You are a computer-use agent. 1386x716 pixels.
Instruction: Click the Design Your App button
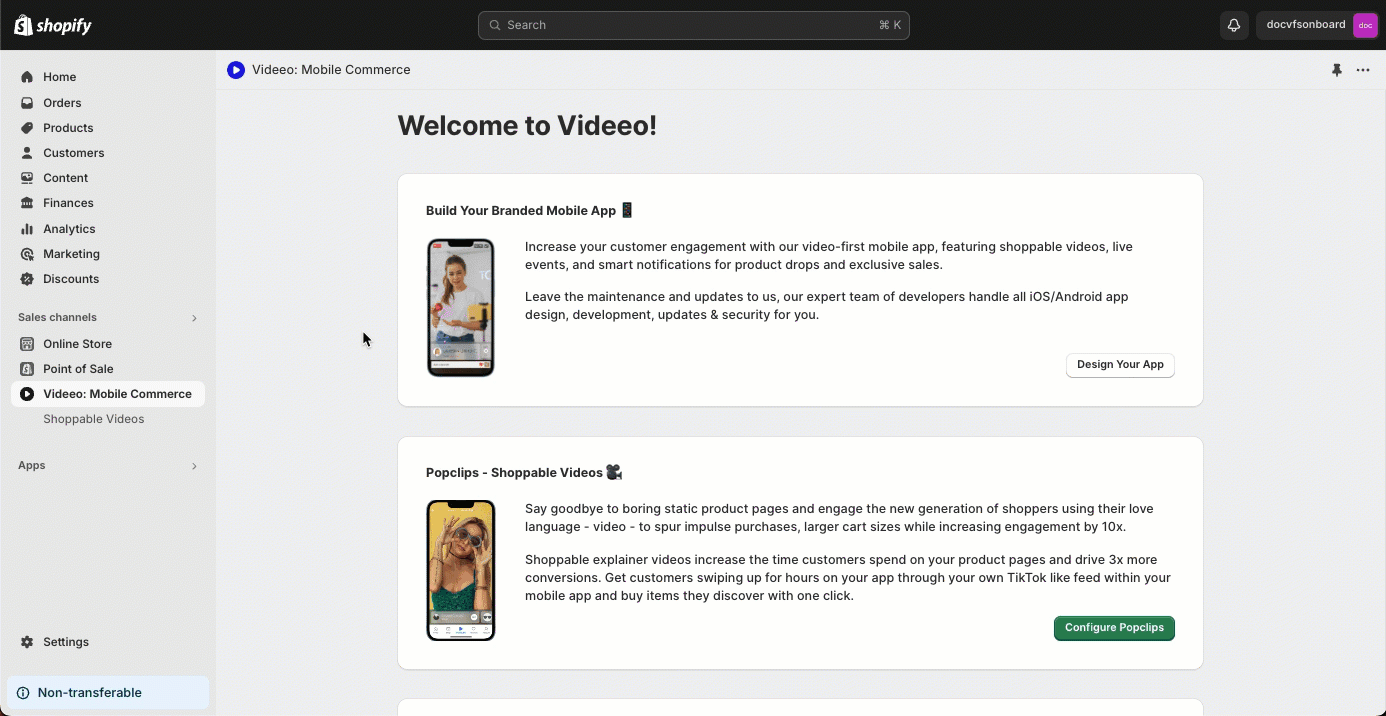(1119, 365)
